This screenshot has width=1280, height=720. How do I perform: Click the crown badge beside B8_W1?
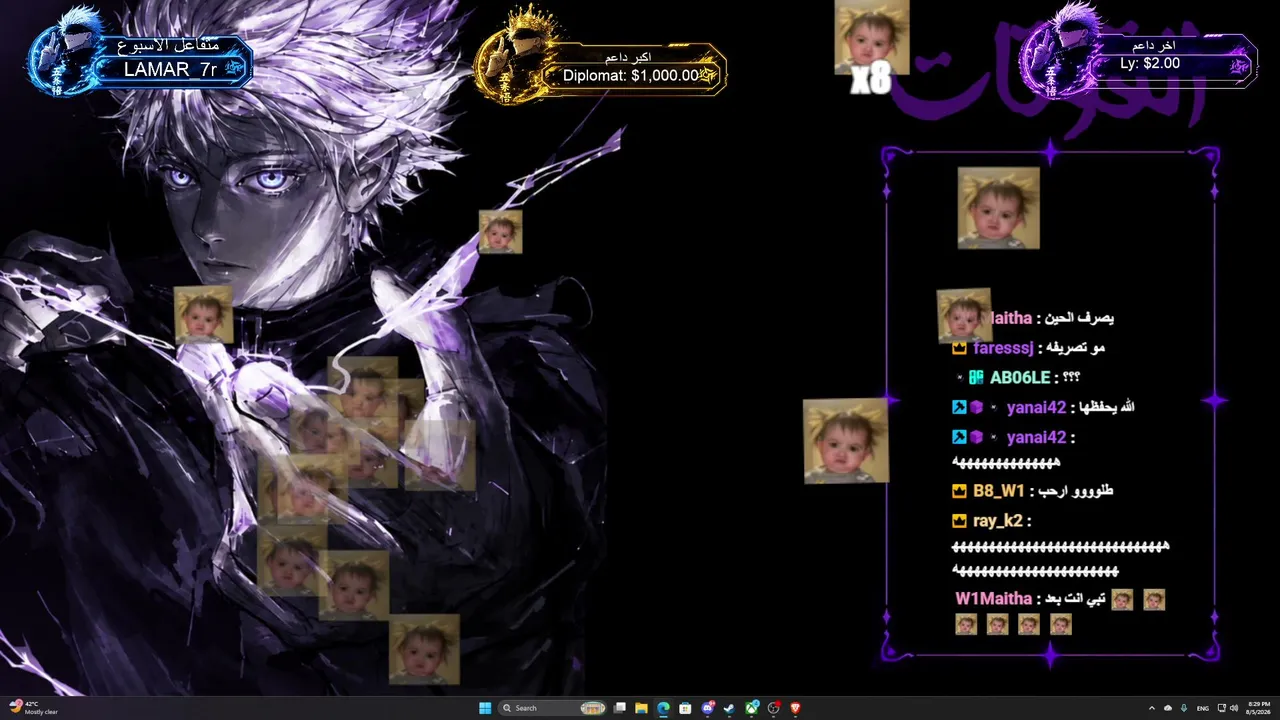[x=959, y=491]
